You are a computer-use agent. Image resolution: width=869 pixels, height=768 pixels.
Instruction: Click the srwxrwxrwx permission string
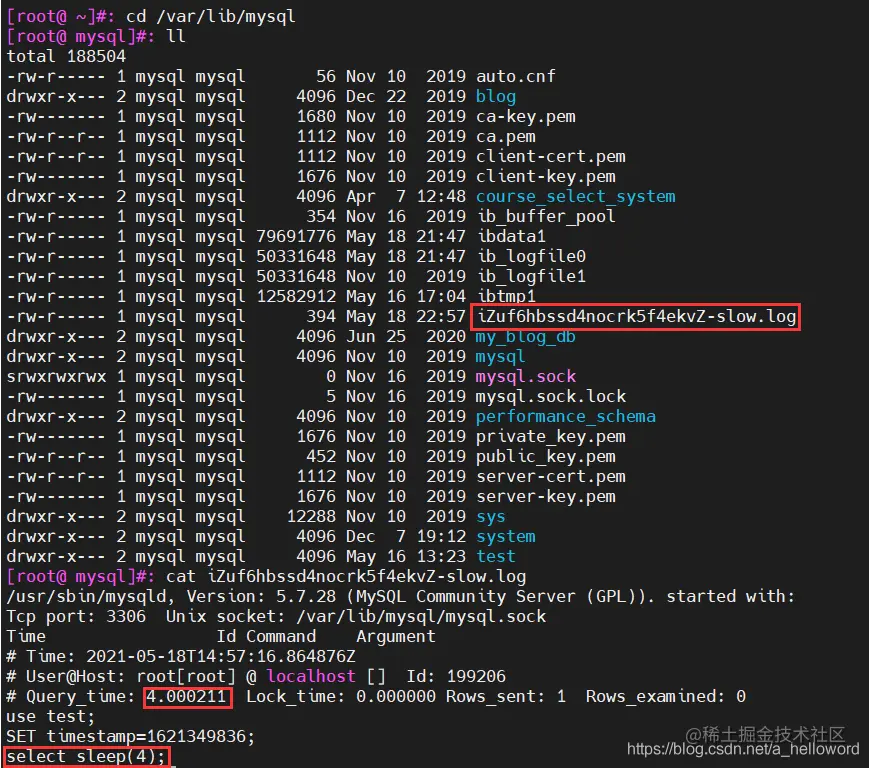pyautogui.click(x=56, y=376)
